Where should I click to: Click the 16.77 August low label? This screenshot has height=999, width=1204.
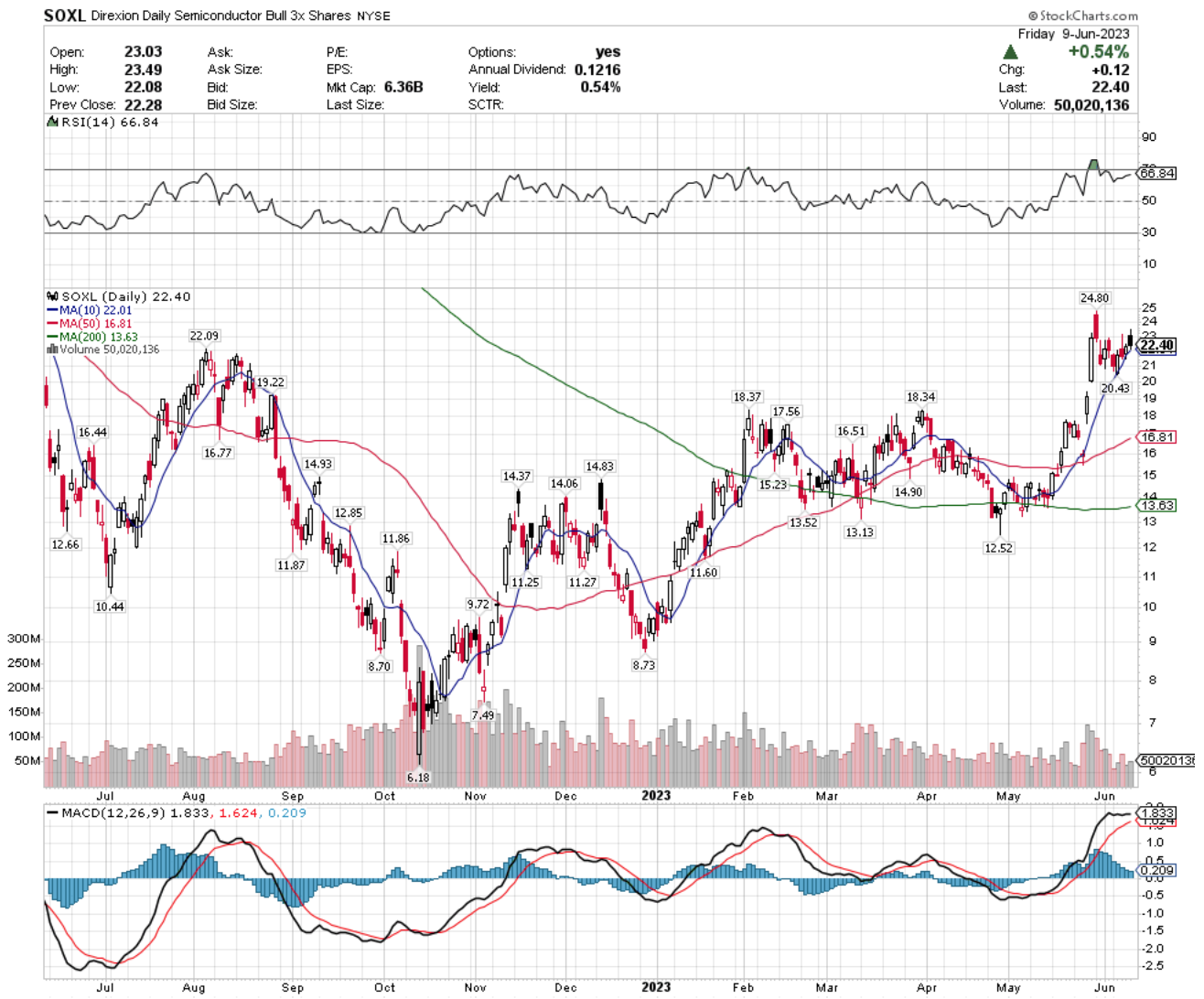[218, 453]
